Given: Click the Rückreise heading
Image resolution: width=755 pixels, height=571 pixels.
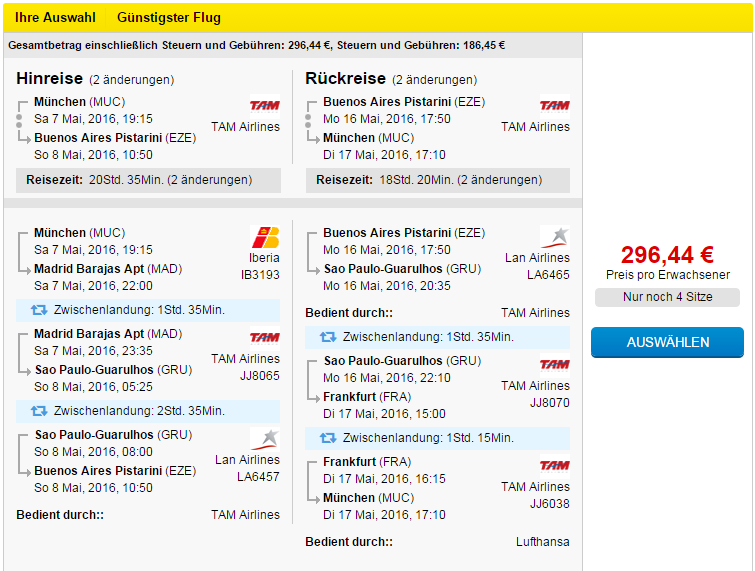Looking at the screenshot, I should 345,78.
